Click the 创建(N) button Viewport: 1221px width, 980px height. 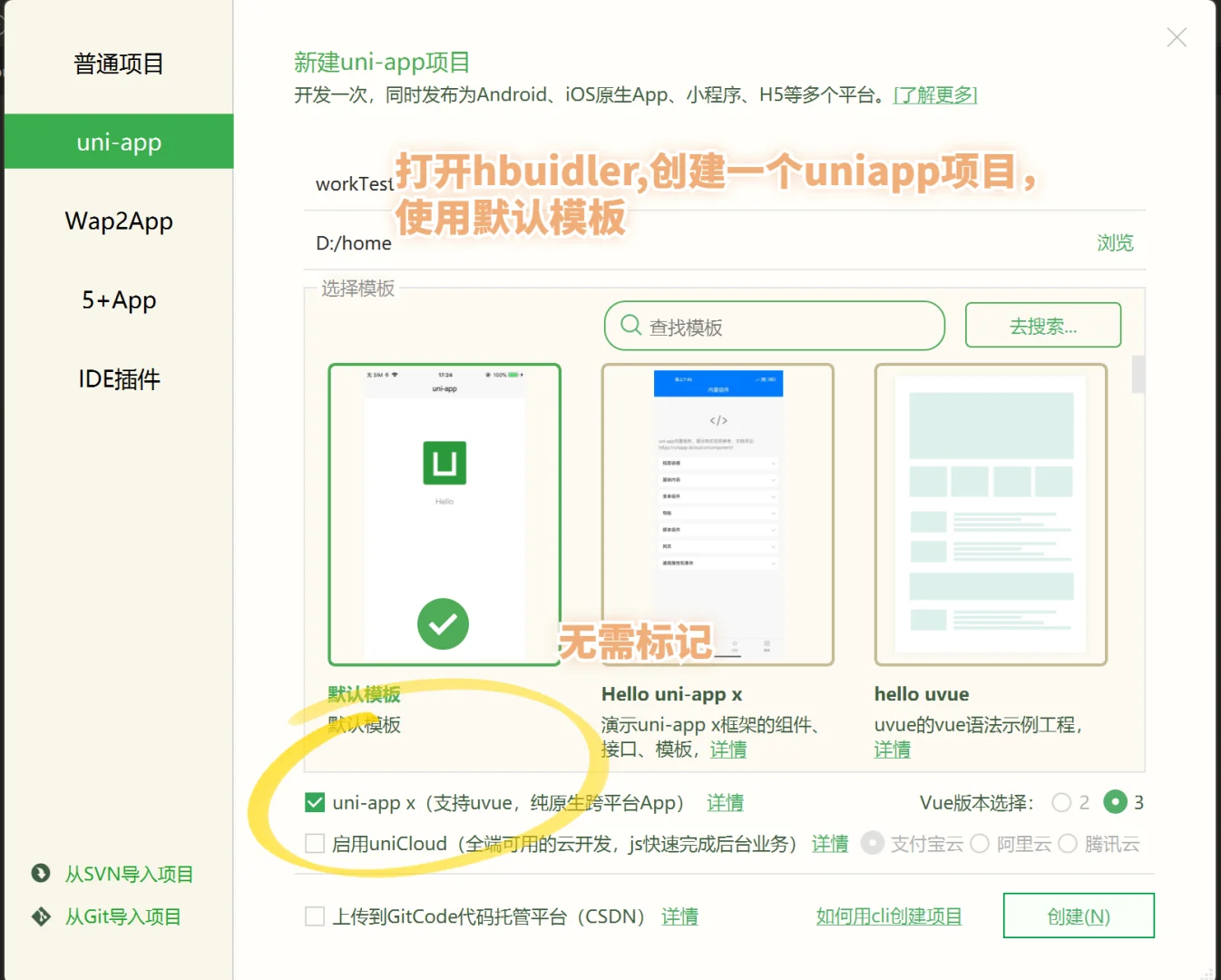pos(1078,916)
